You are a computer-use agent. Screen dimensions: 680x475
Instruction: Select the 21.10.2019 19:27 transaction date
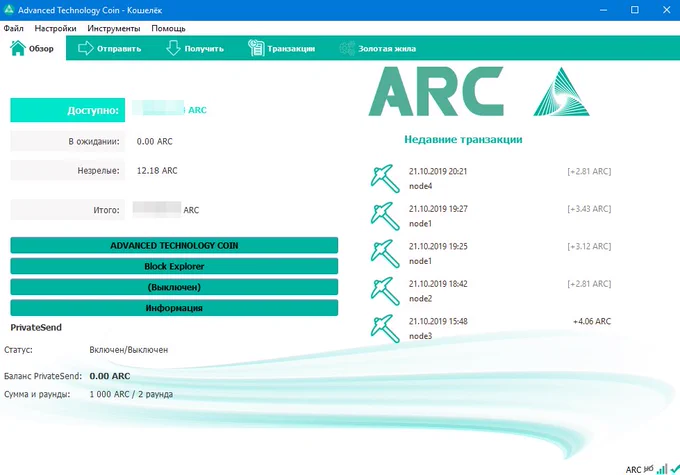(438, 209)
